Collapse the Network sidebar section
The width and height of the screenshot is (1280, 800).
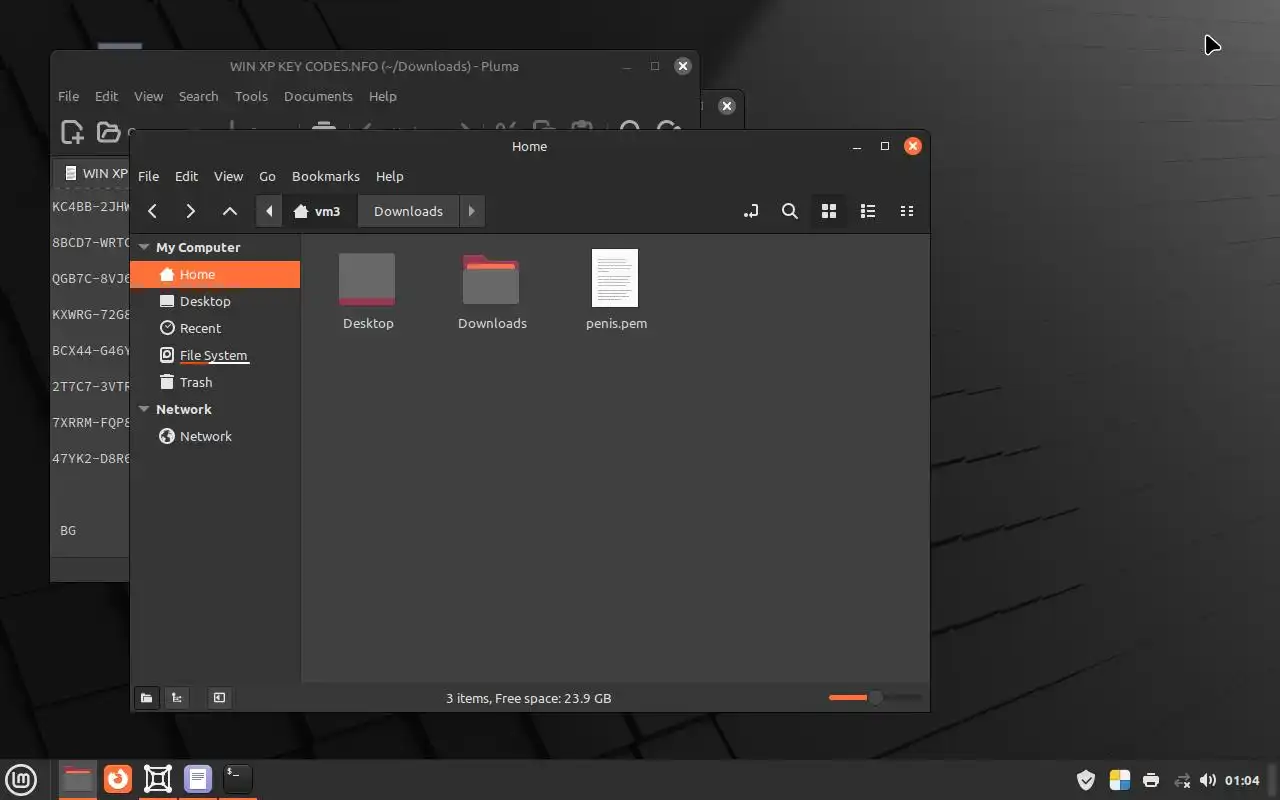(x=144, y=409)
